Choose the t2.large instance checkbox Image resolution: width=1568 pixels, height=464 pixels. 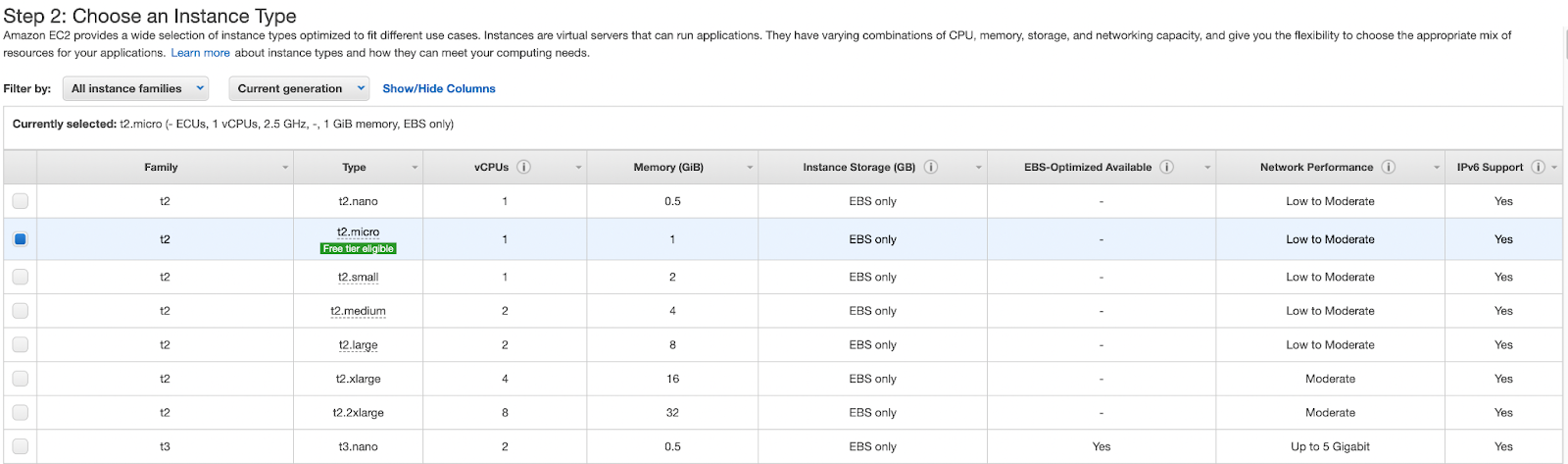(21, 344)
